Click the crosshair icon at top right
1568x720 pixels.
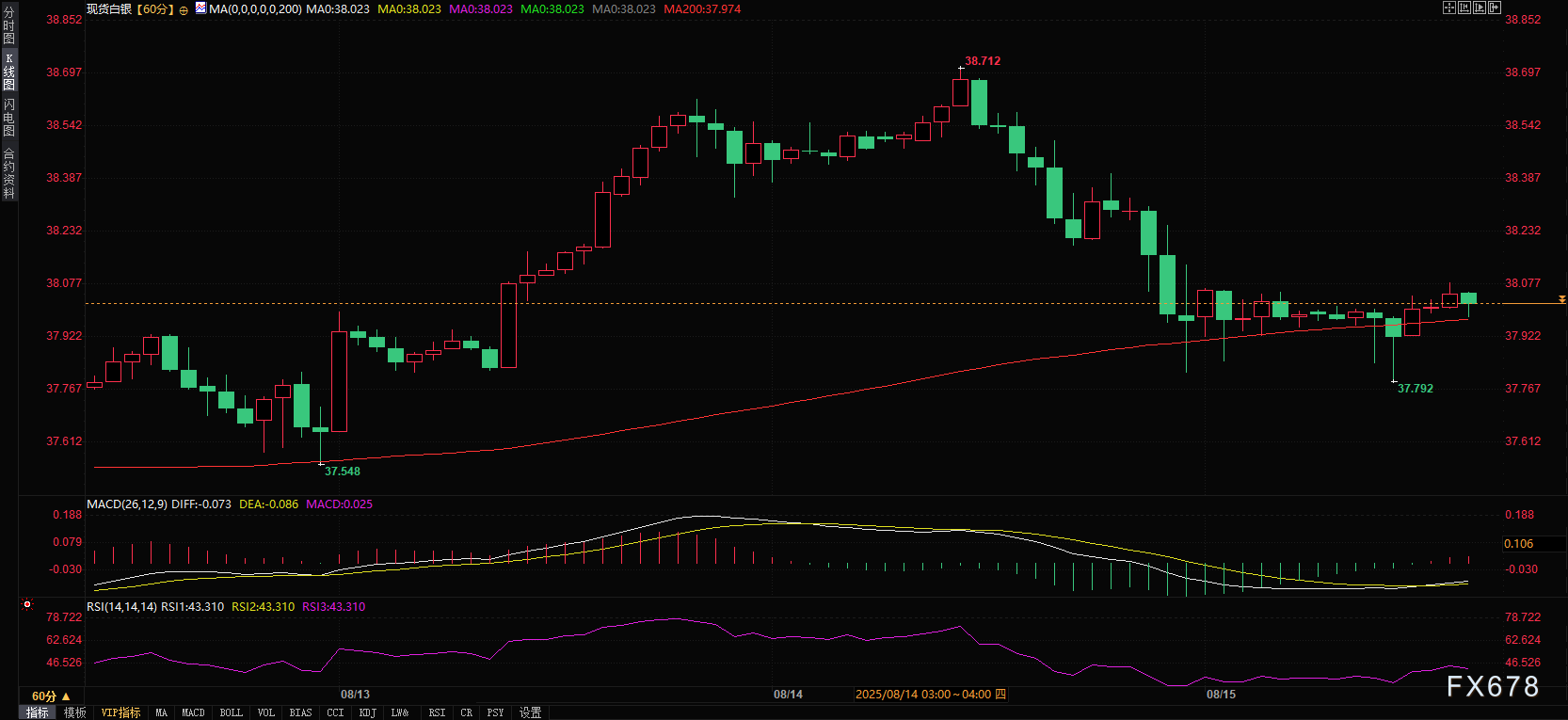tap(1449, 8)
